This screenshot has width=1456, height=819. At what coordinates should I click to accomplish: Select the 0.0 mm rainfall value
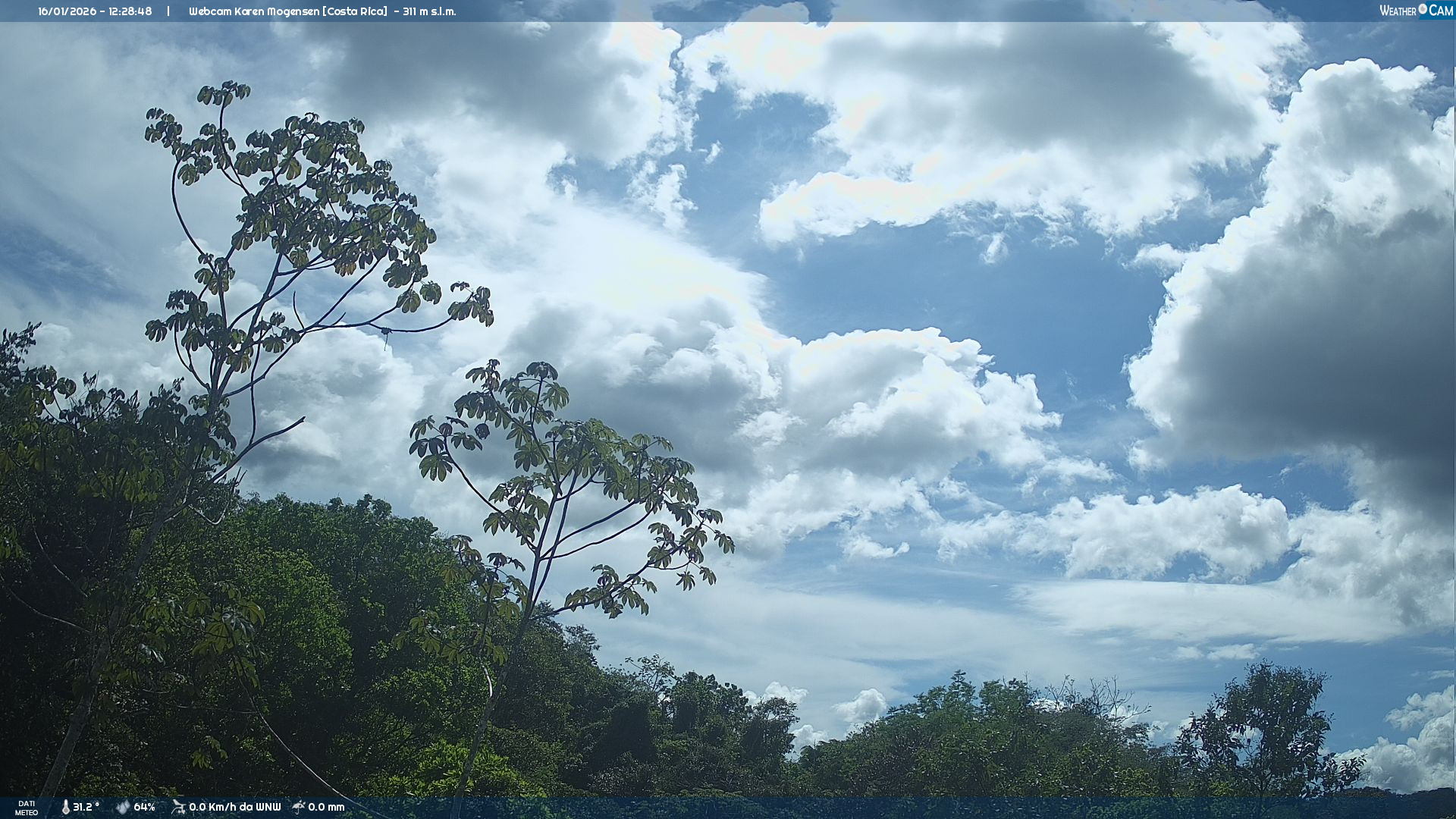[x=326, y=807]
